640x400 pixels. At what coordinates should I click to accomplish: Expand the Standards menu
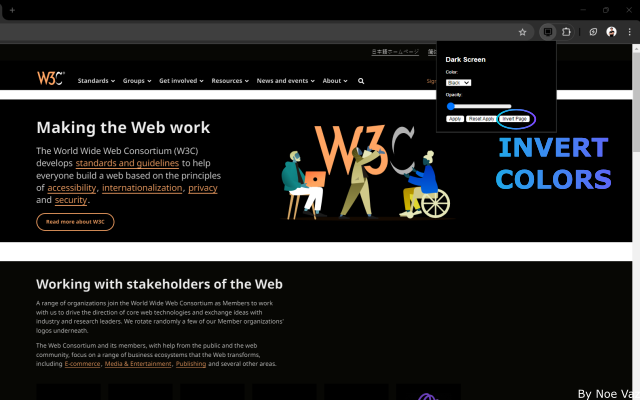96,81
